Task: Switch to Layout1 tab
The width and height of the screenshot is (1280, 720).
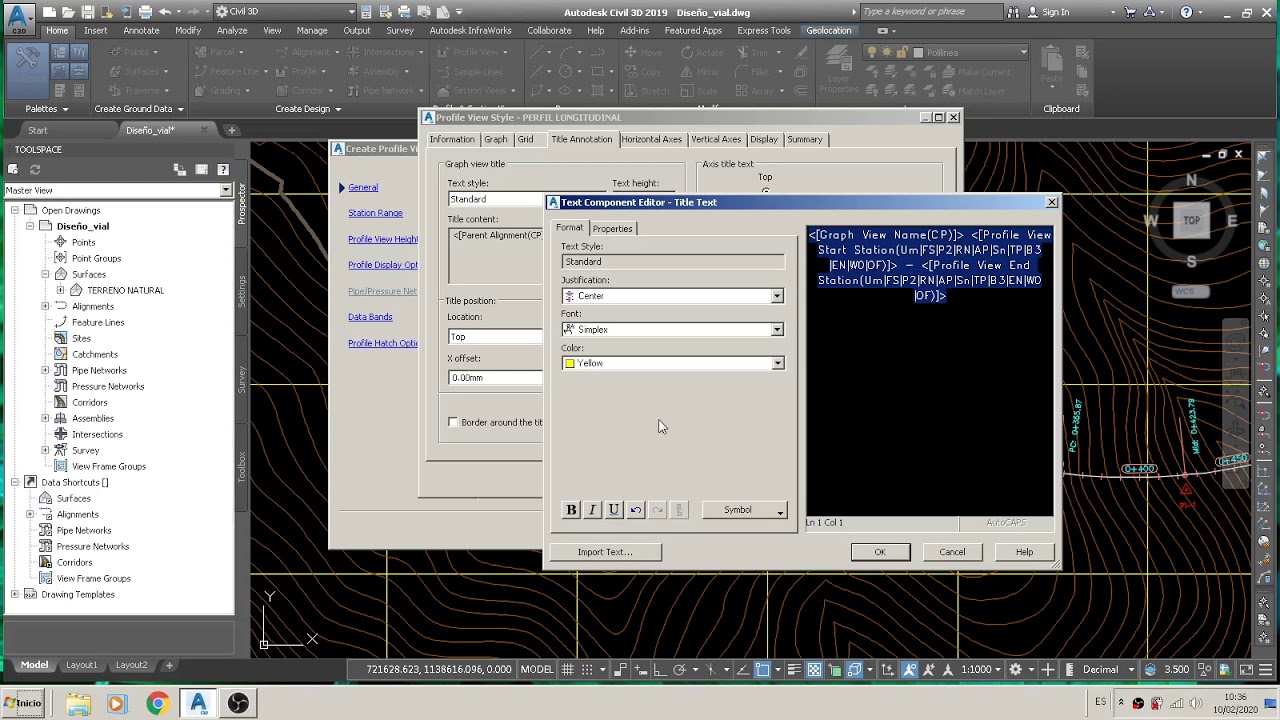Action: (x=82, y=665)
